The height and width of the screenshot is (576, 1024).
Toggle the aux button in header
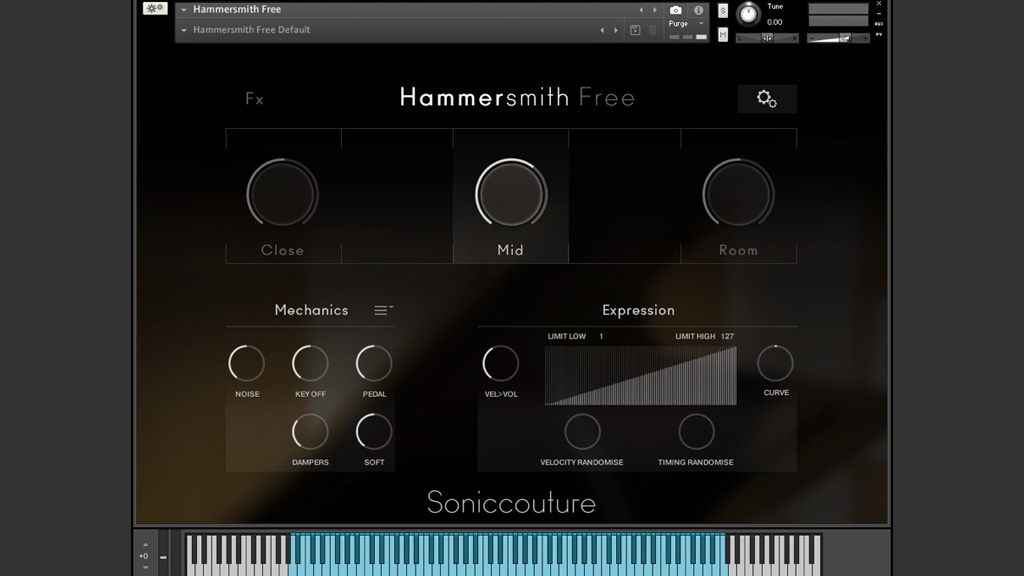pos(879,24)
